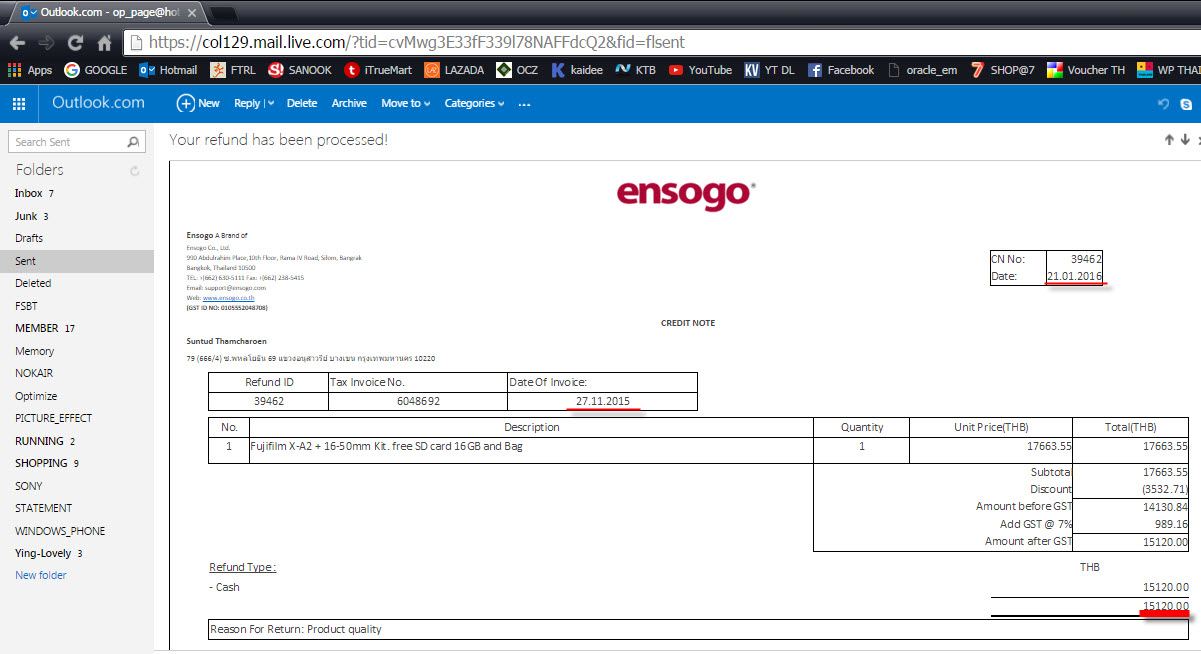Open the LAZADA bookmark
Viewport: 1201px width, 654px height.
pos(455,70)
